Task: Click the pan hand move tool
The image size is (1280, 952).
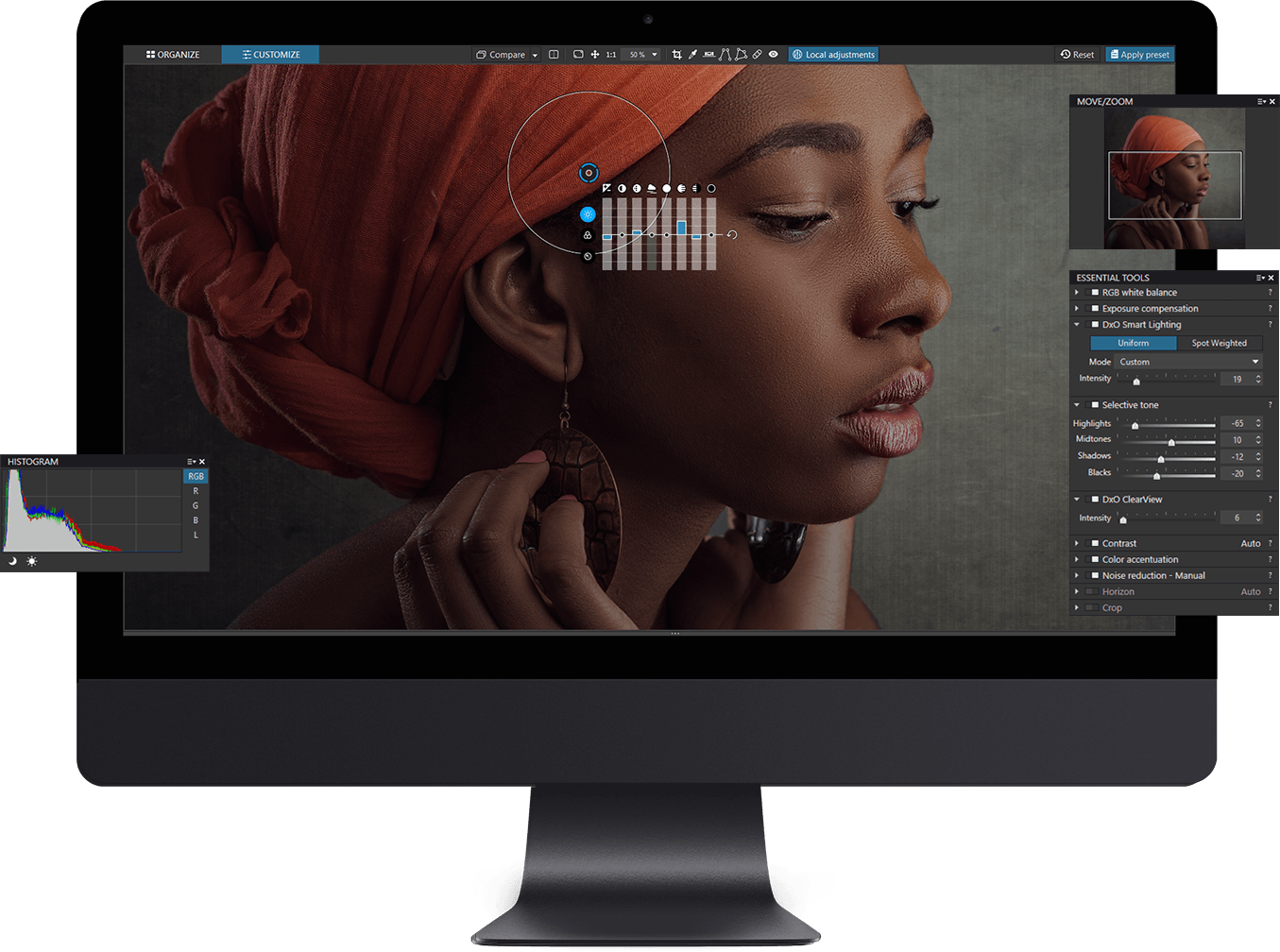Action: coord(595,55)
